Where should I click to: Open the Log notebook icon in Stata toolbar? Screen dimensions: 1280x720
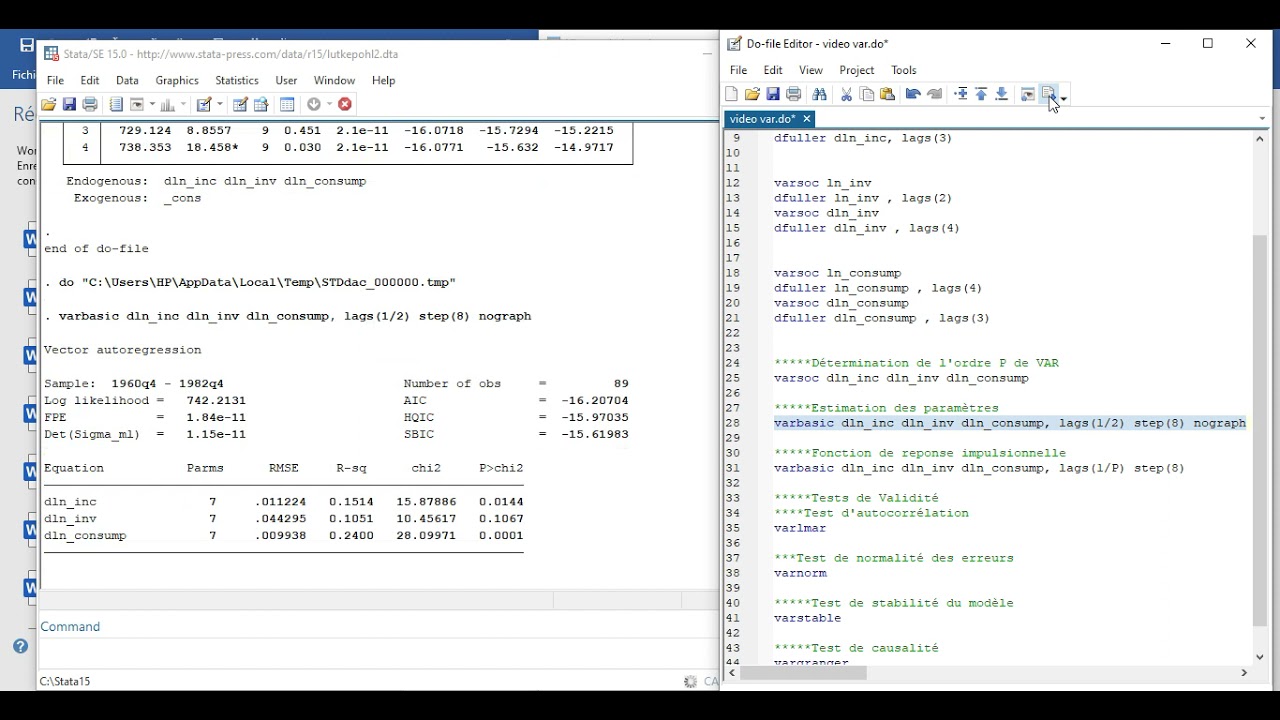[x=116, y=104]
